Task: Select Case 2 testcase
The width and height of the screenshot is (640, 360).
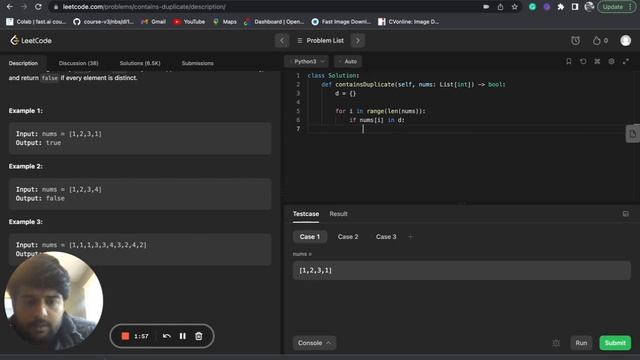Action: (348, 237)
